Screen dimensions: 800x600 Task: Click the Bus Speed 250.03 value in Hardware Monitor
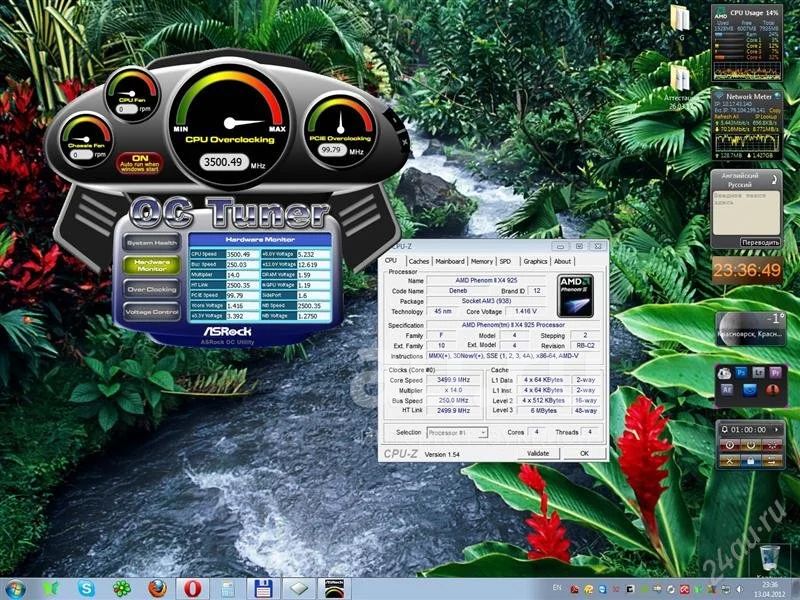pos(242,264)
